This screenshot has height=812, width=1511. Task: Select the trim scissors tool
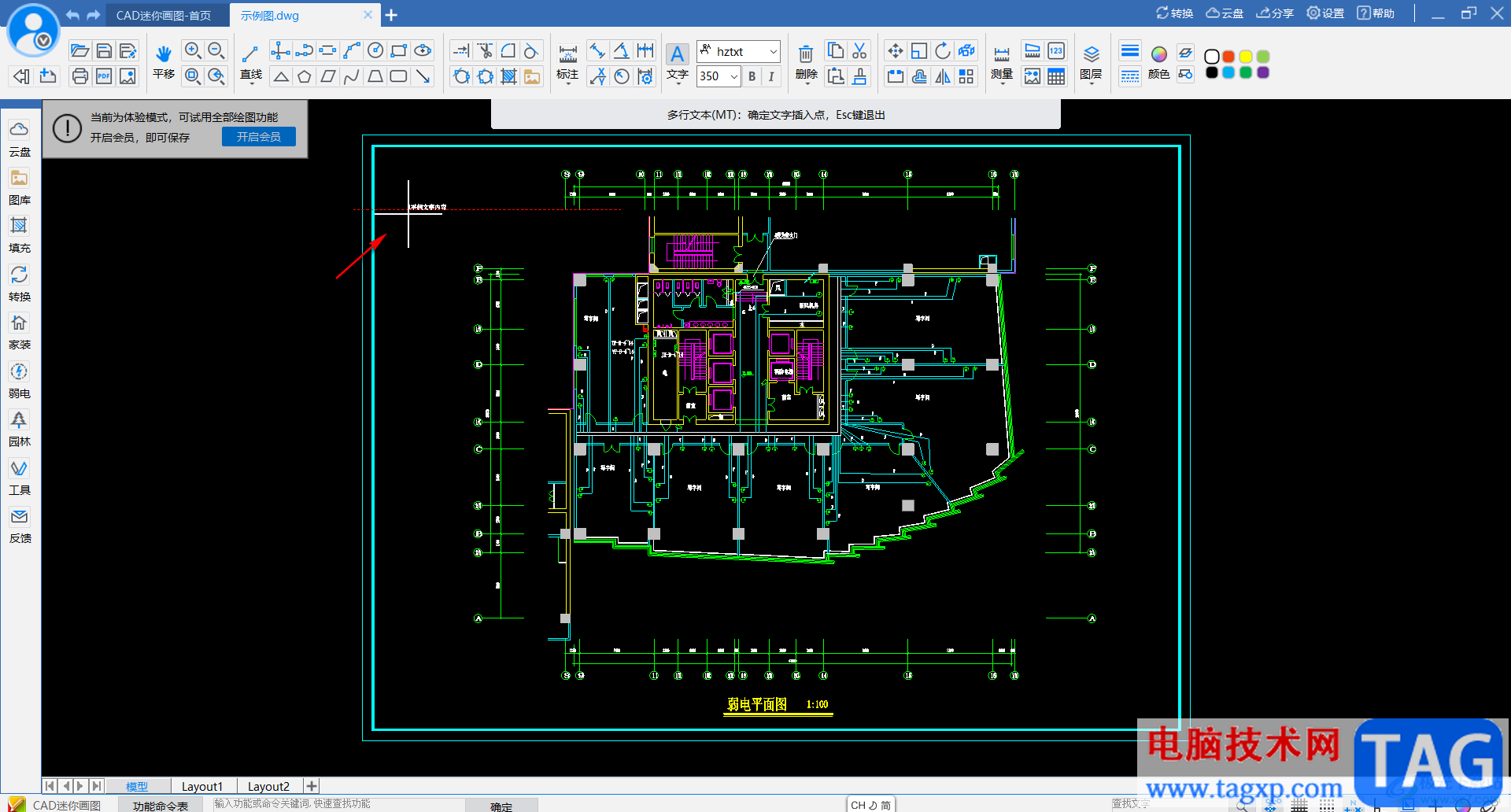click(x=486, y=51)
